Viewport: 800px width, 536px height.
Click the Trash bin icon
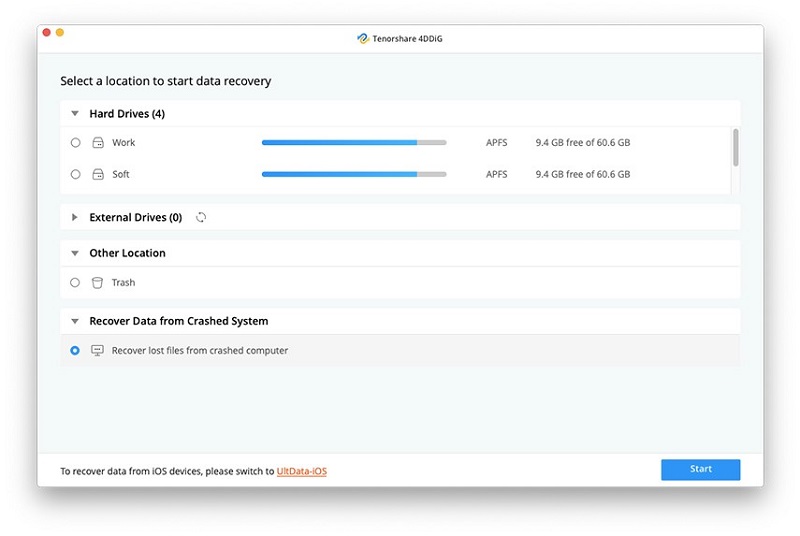[x=98, y=283]
